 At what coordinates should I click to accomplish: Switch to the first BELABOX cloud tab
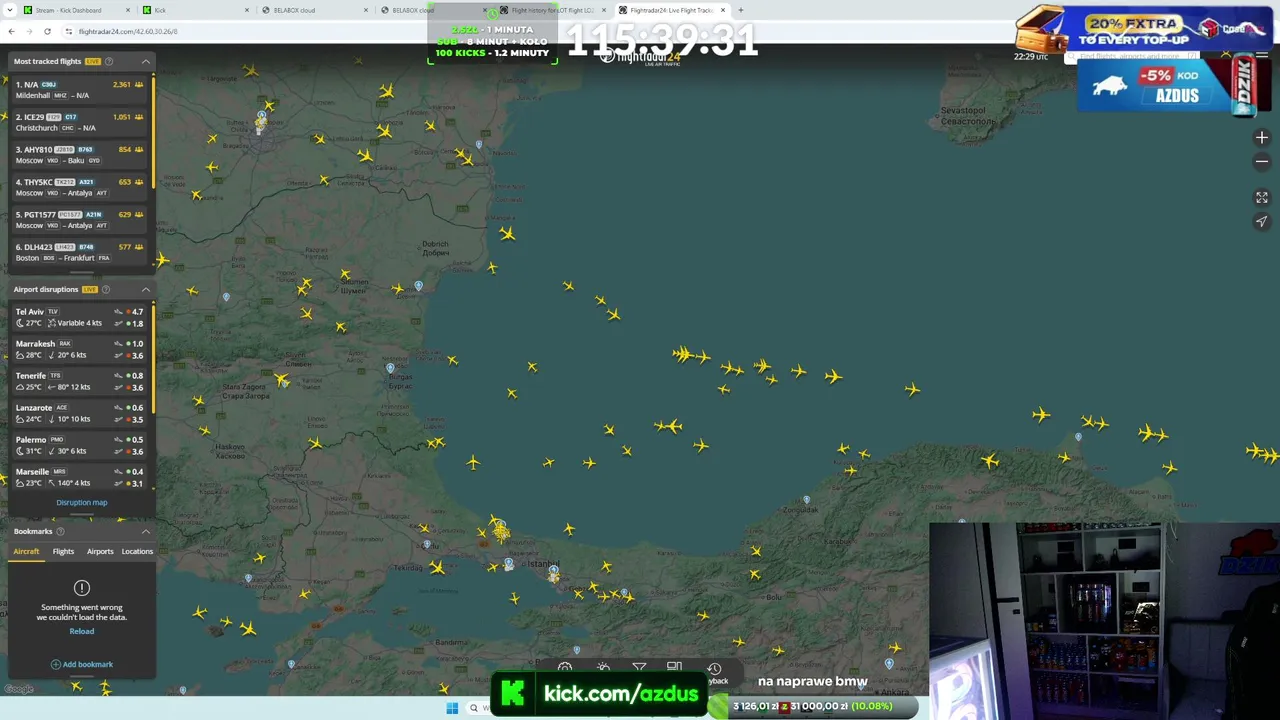315,10
